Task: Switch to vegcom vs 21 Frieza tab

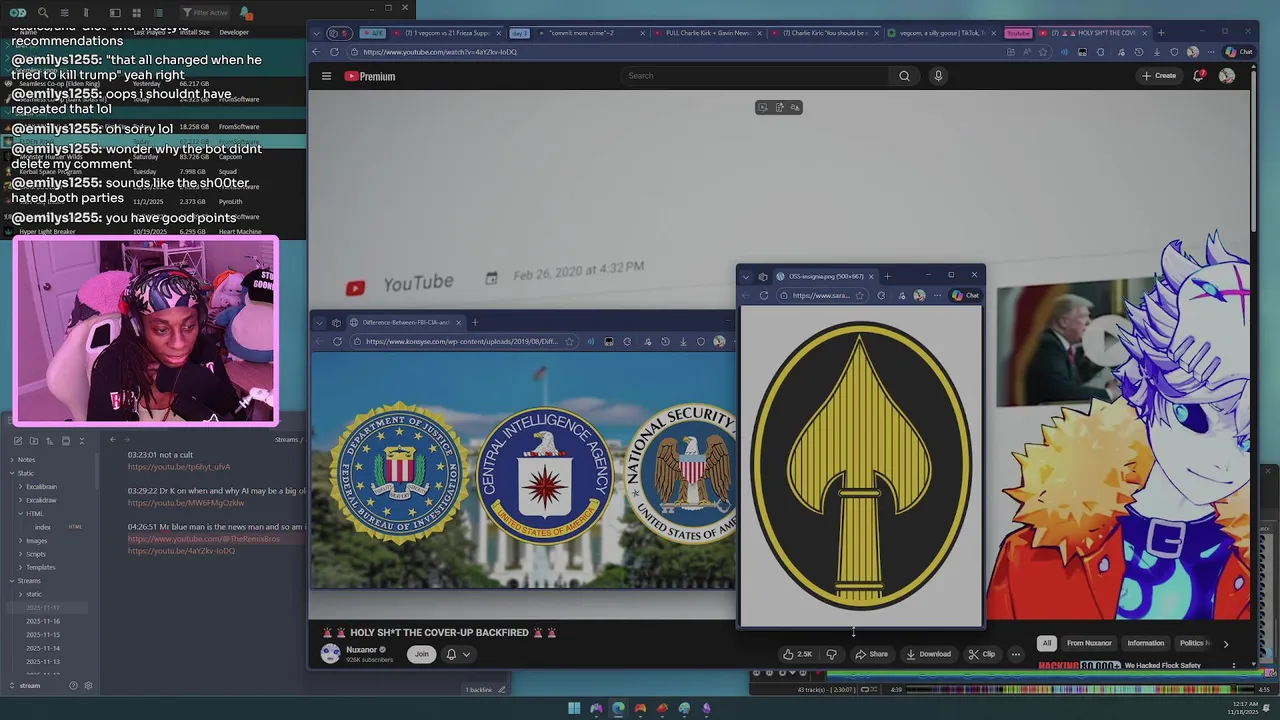Action: 447,33
